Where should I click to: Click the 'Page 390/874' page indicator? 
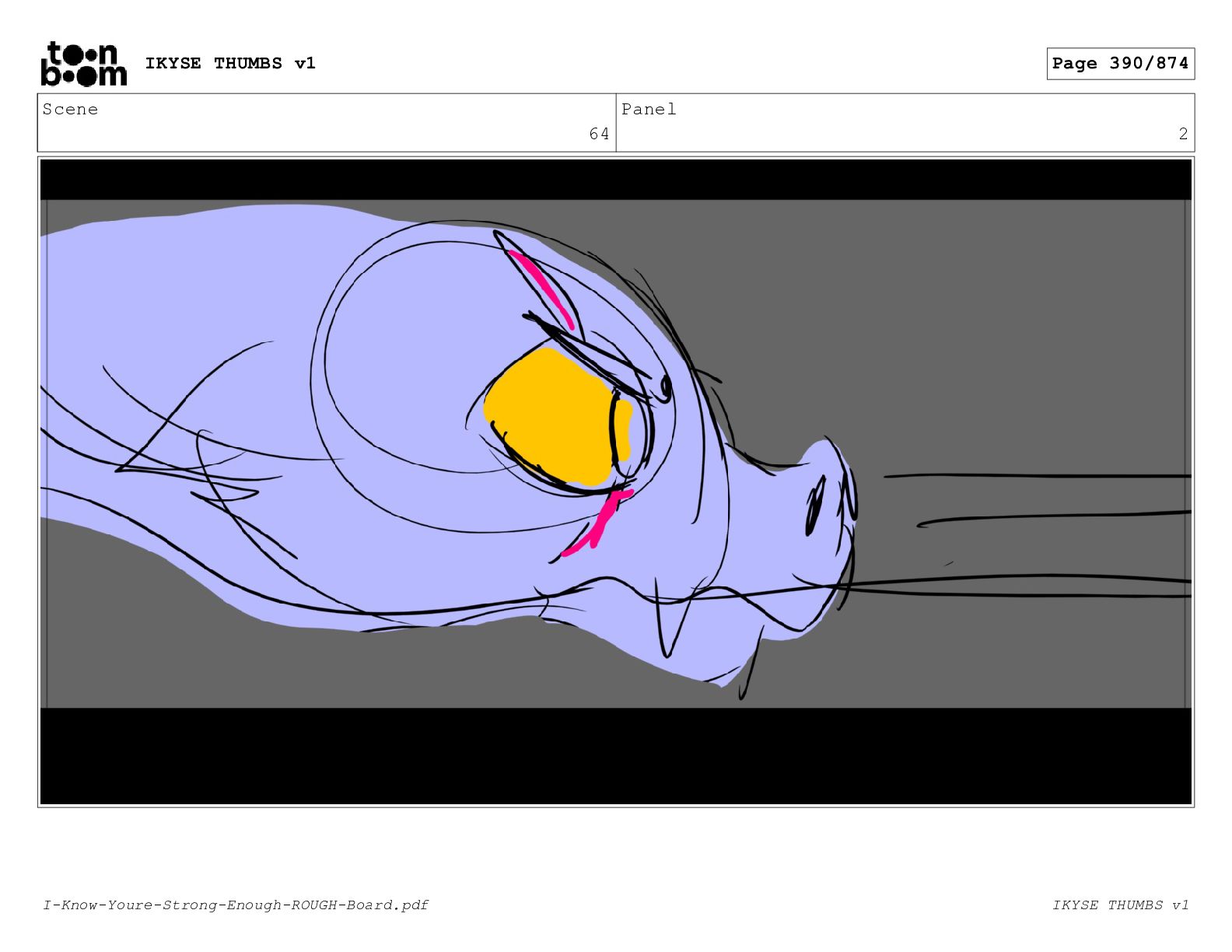(x=1120, y=64)
